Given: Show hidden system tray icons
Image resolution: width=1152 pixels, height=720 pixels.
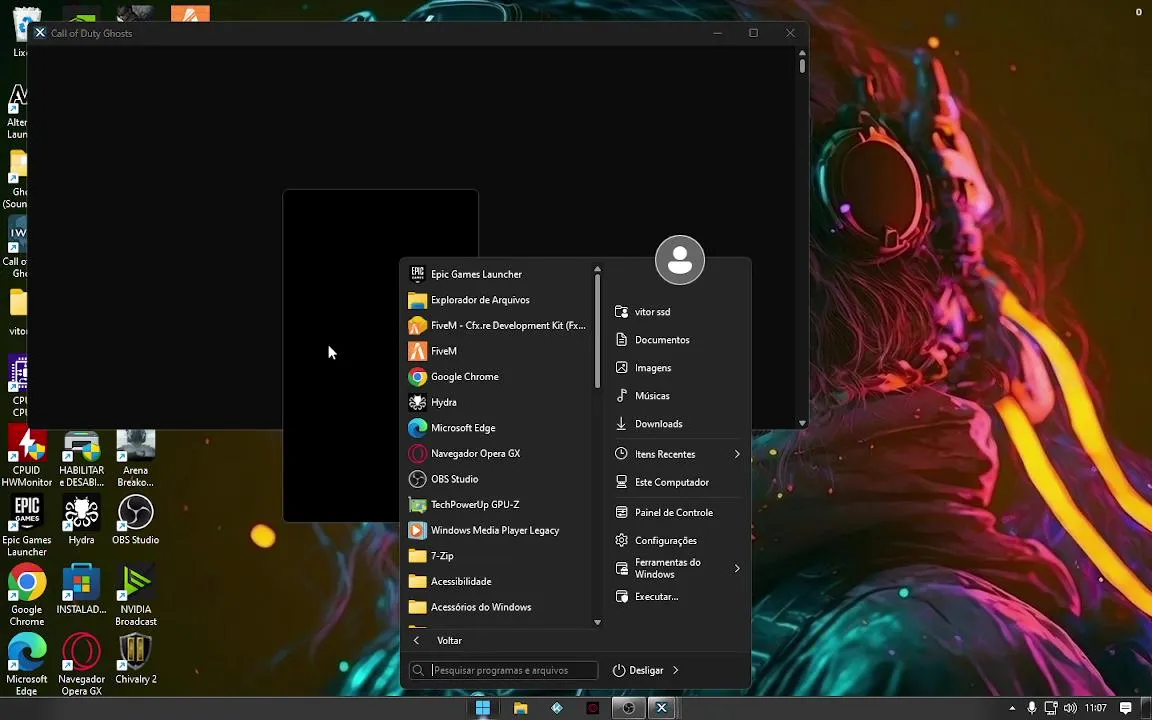Looking at the screenshot, I should pyautogui.click(x=1012, y=708).
